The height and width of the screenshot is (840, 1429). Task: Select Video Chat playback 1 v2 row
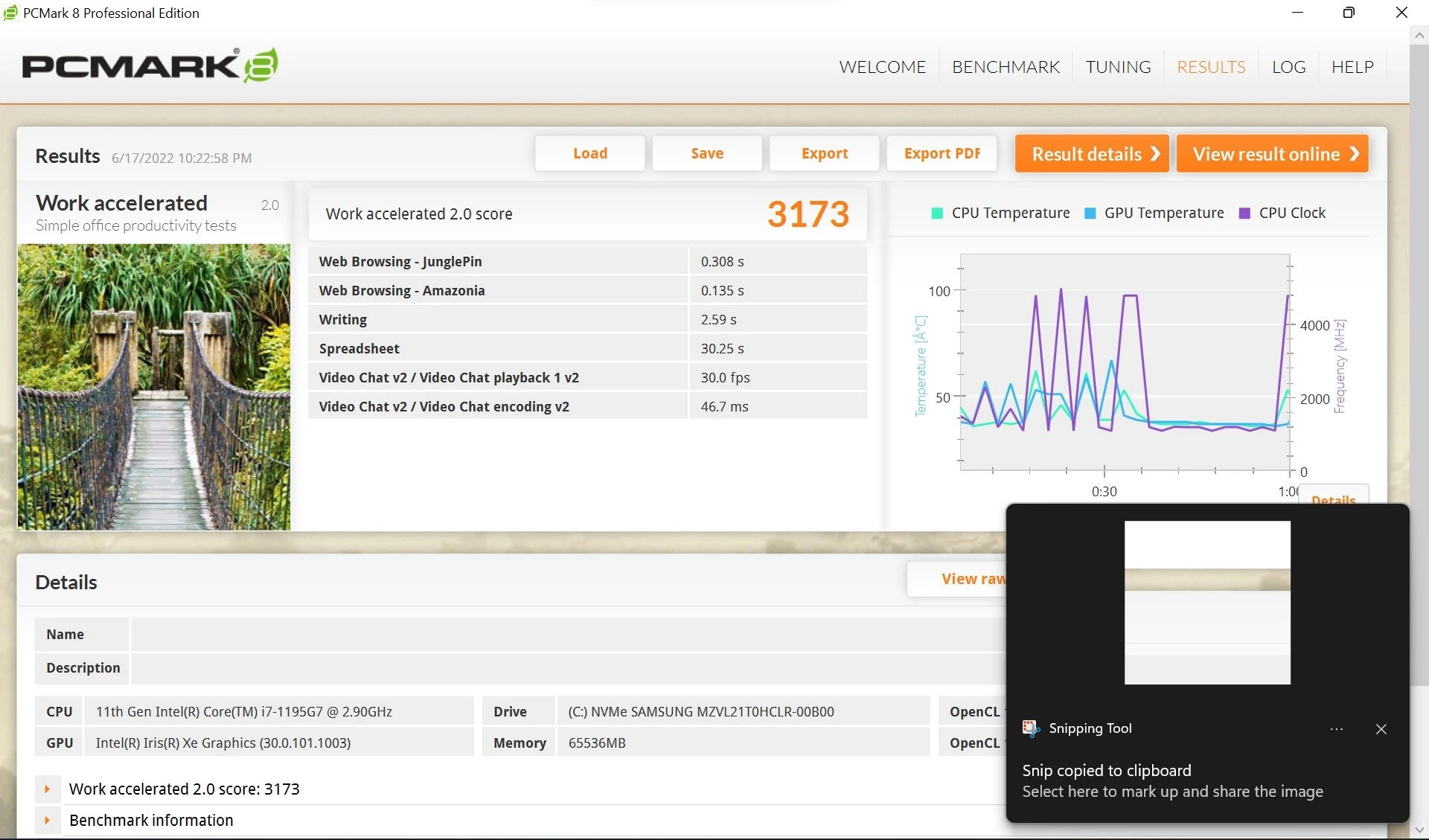point(588,377)
